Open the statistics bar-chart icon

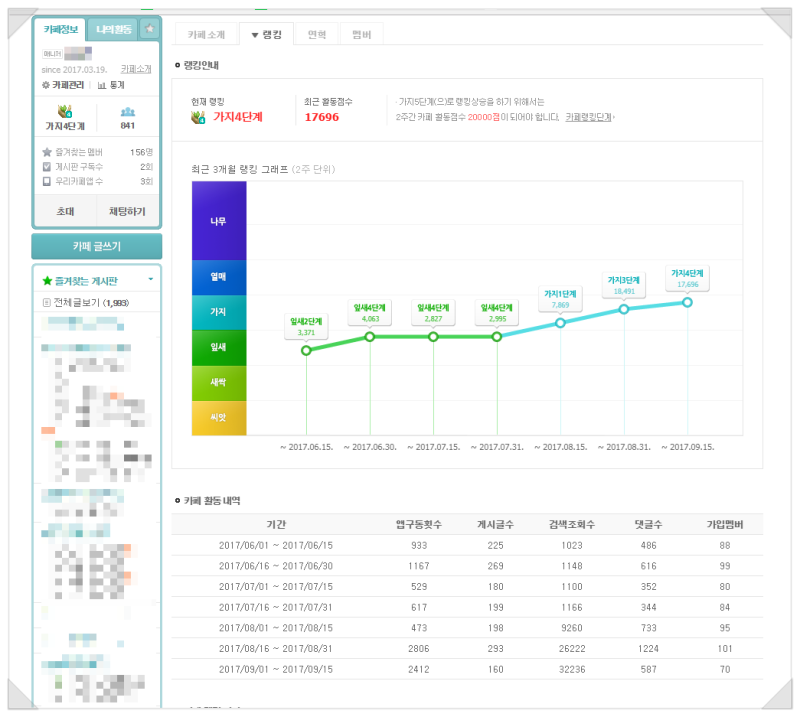pos(102,85)
